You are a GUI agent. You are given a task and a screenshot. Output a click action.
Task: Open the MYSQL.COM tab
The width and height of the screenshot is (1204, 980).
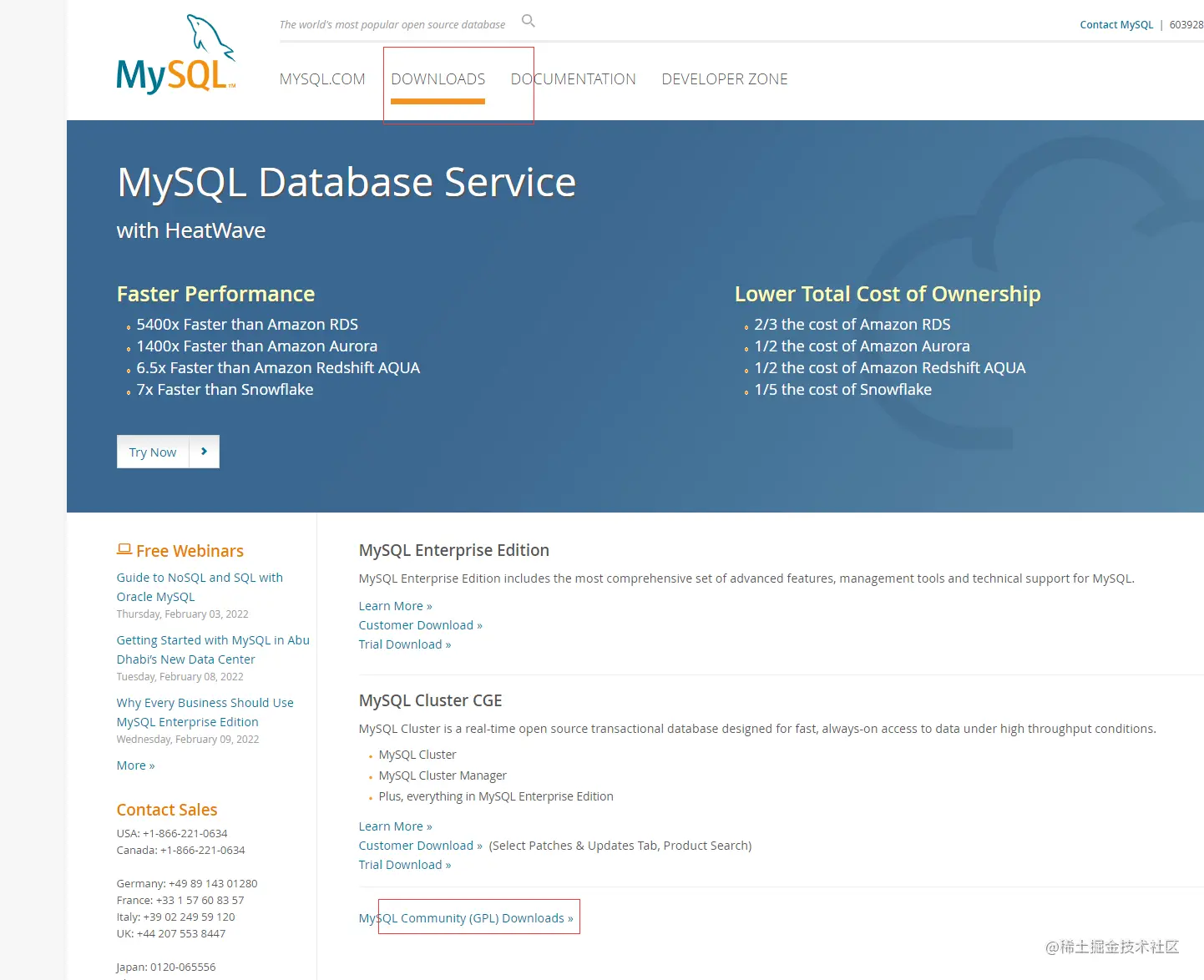click(x=322, y=79)
